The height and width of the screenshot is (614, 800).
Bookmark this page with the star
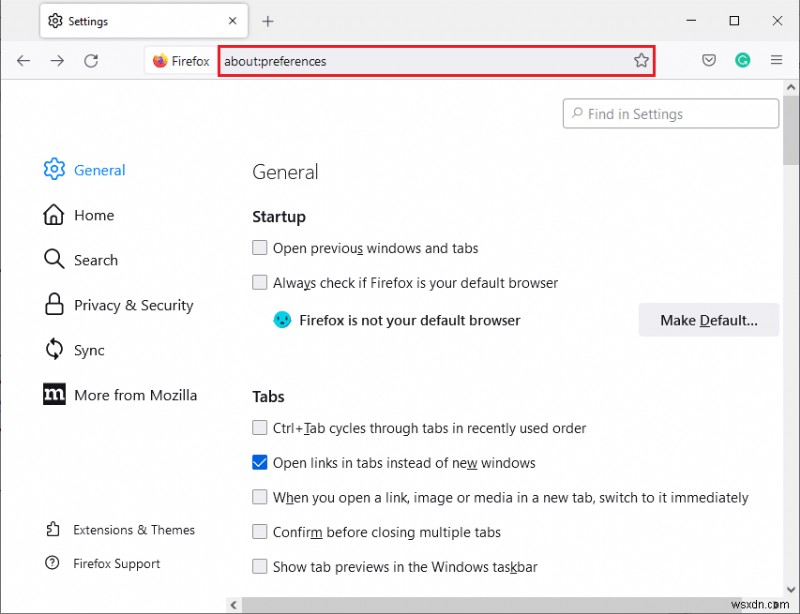641,60
